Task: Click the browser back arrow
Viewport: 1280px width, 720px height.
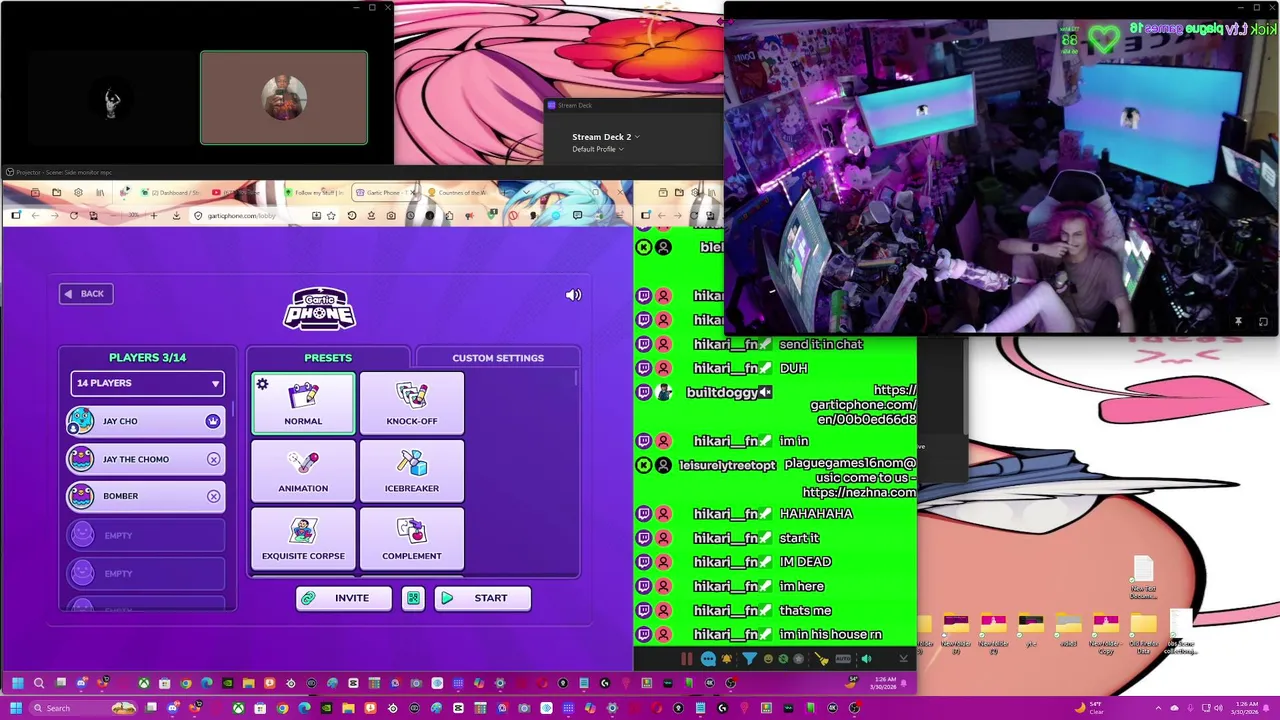Action: (x=35, y=216)
